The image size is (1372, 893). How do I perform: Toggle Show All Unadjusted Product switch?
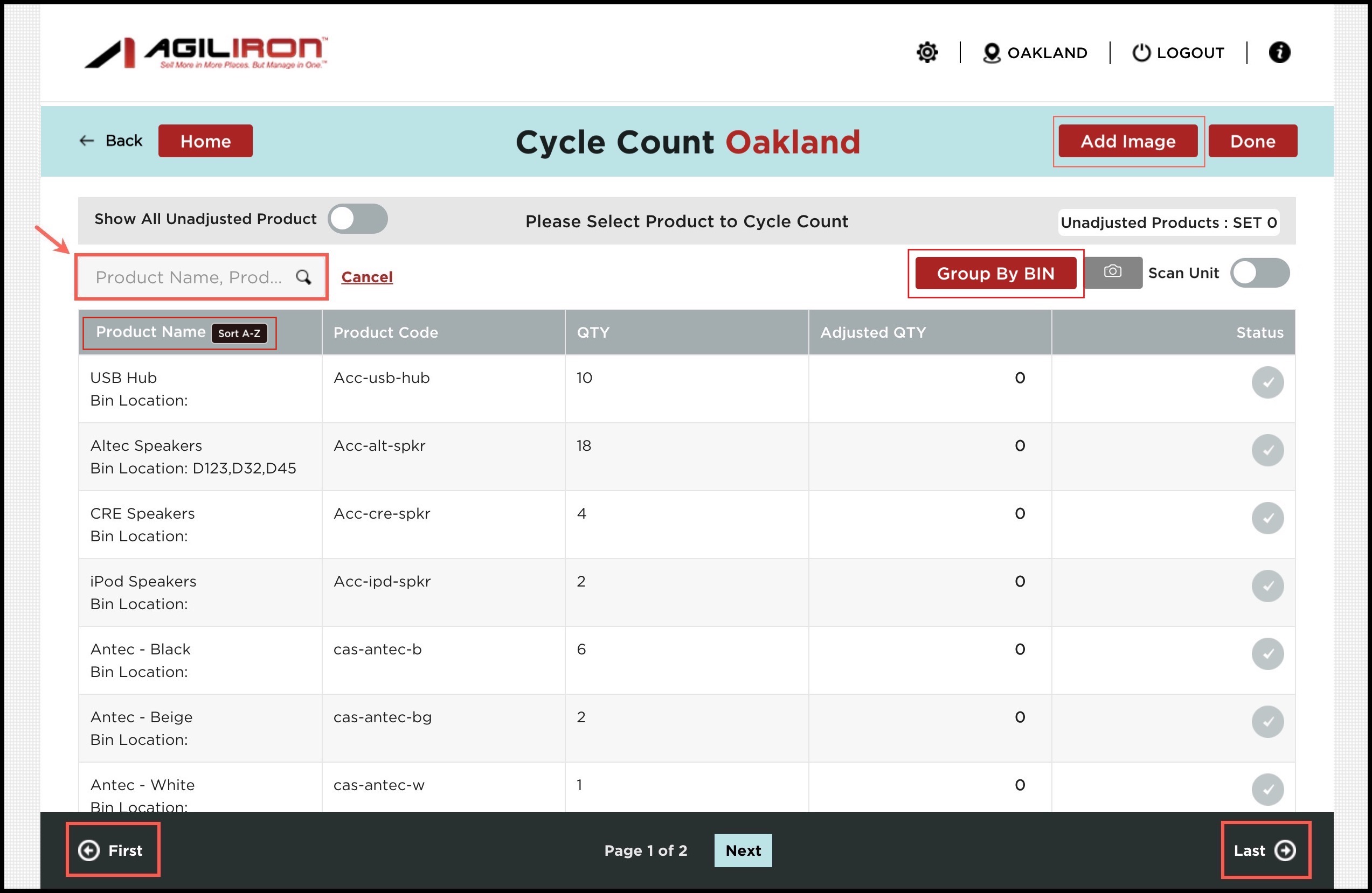pos(357,219)
